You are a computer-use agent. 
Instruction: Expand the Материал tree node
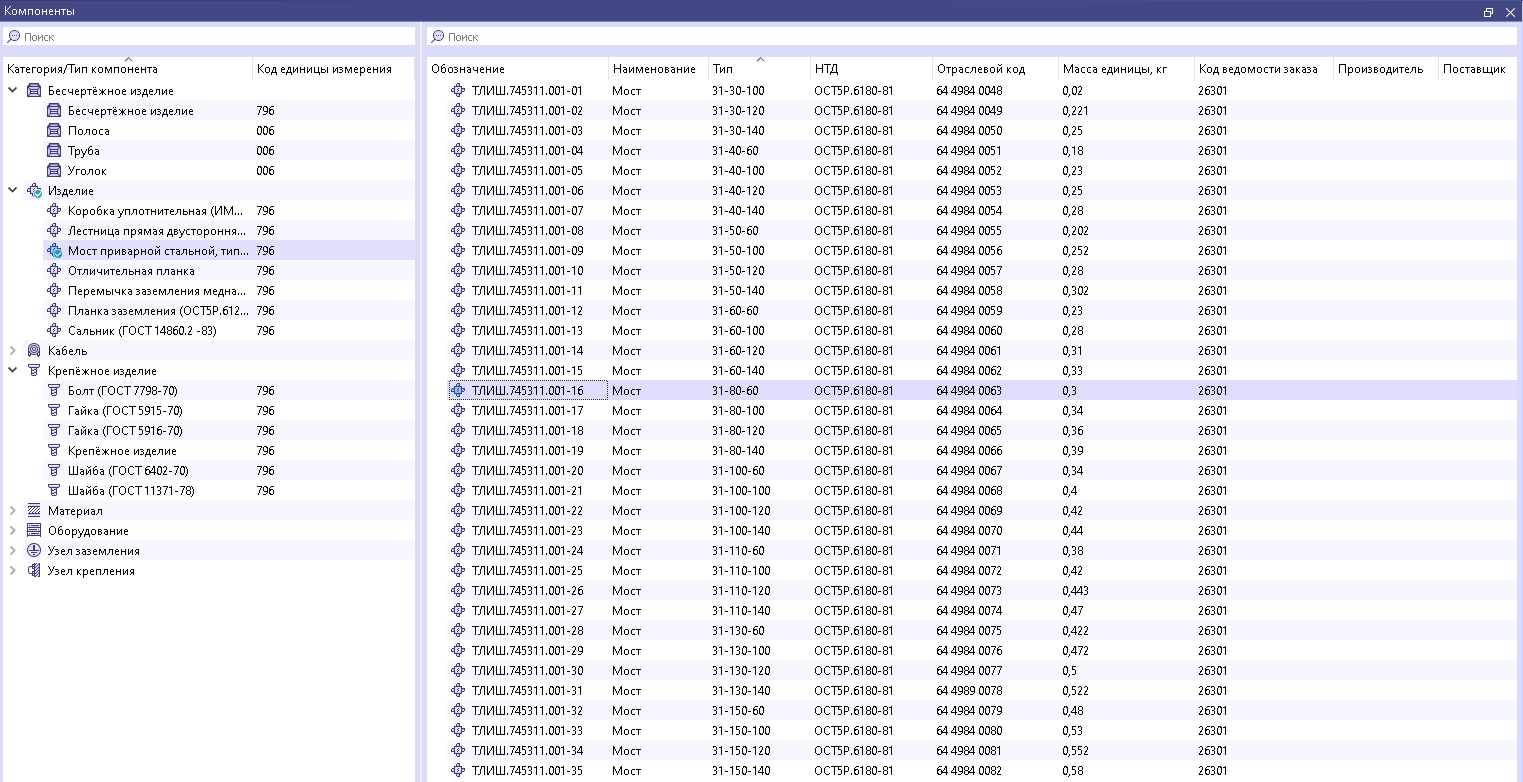click(12, 511)
